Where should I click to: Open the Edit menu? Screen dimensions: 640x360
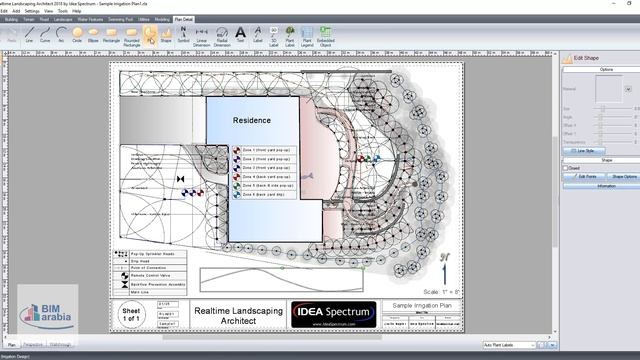click(x=4, y=11)
